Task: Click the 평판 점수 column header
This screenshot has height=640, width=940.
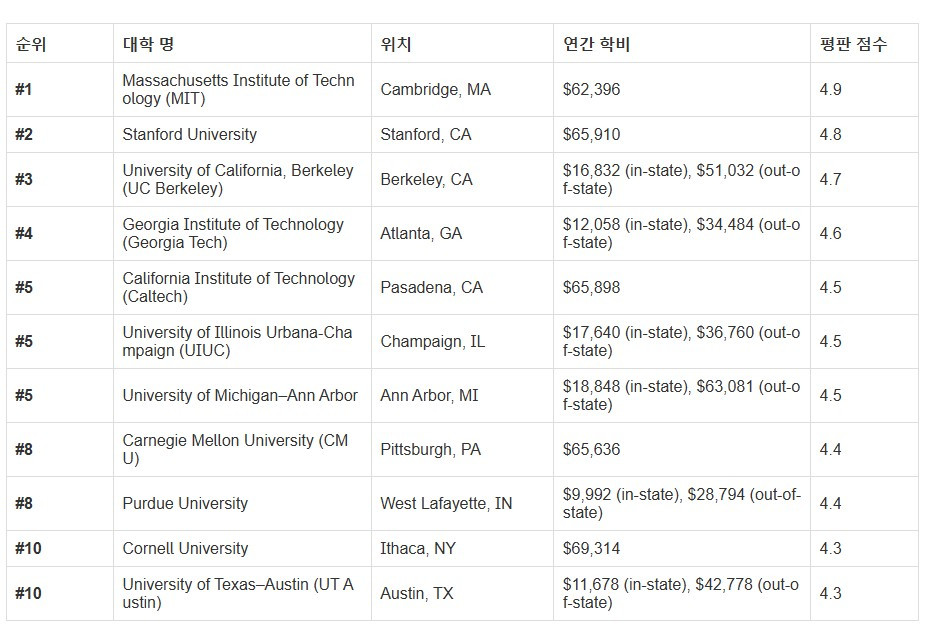Action: (x=852, y=45)
